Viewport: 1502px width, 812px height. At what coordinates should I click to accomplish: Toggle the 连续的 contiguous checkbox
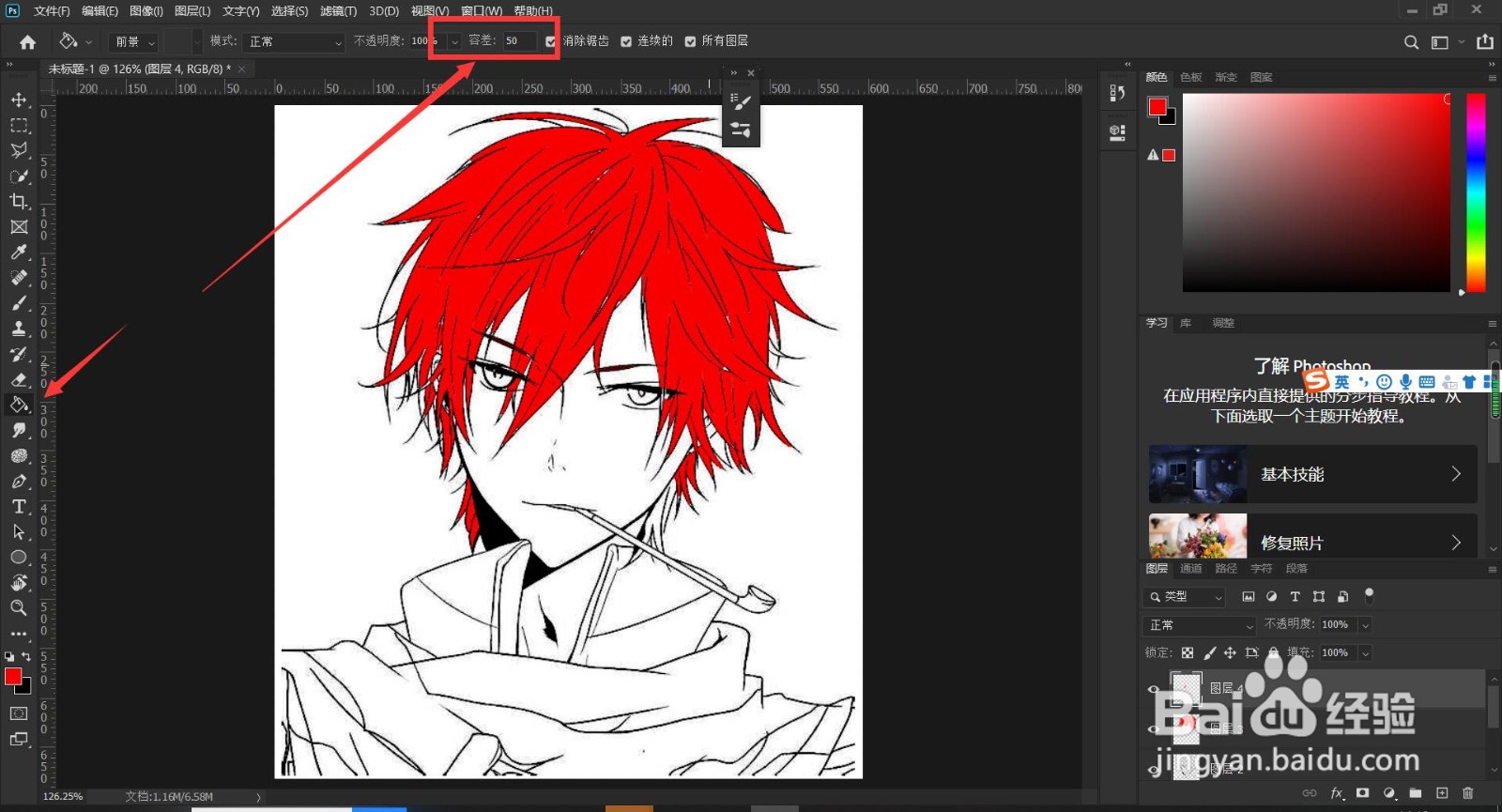[x=626, y=41]
